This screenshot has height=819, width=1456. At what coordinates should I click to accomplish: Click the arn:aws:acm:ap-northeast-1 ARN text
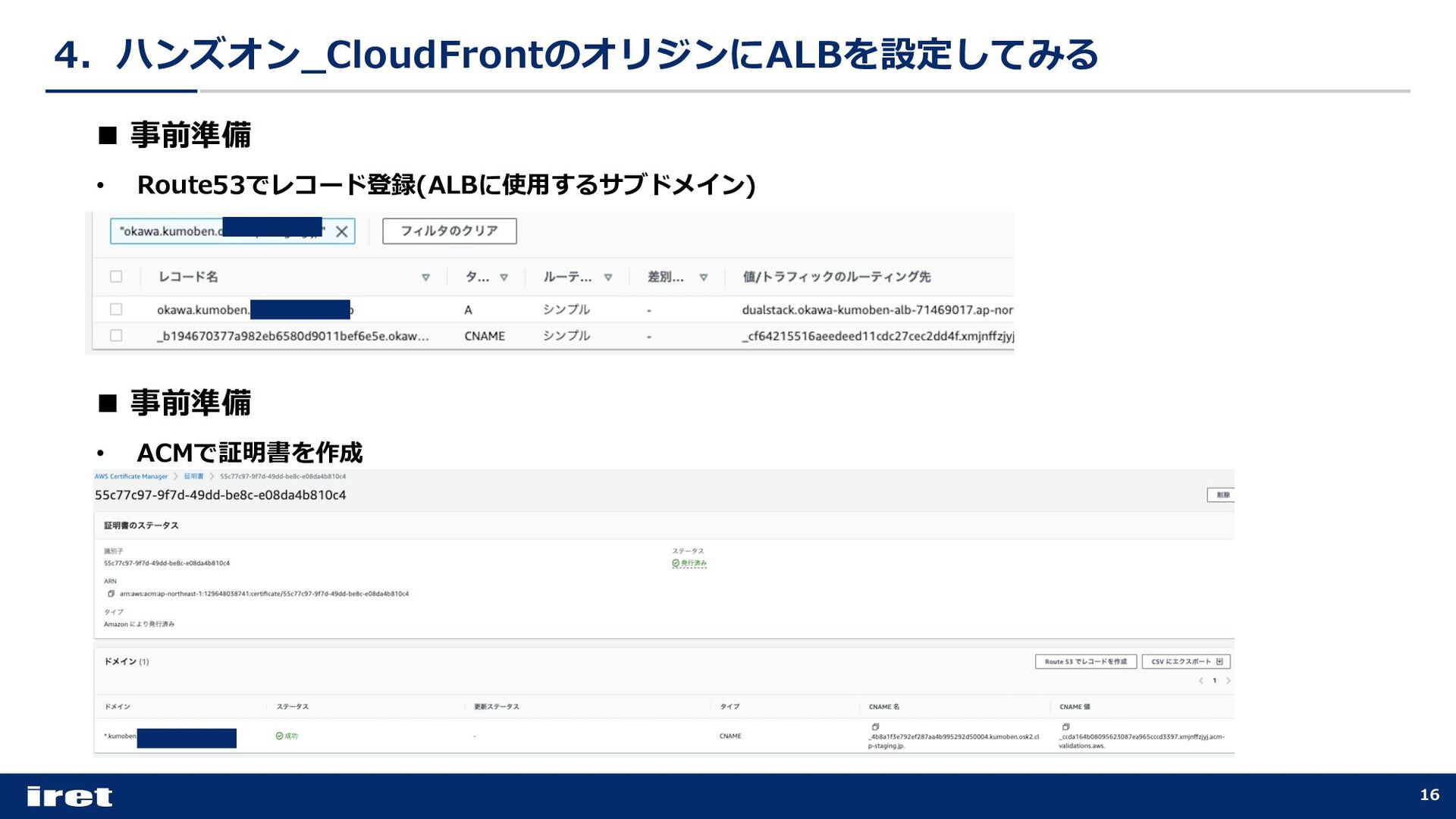pos(264,594)
